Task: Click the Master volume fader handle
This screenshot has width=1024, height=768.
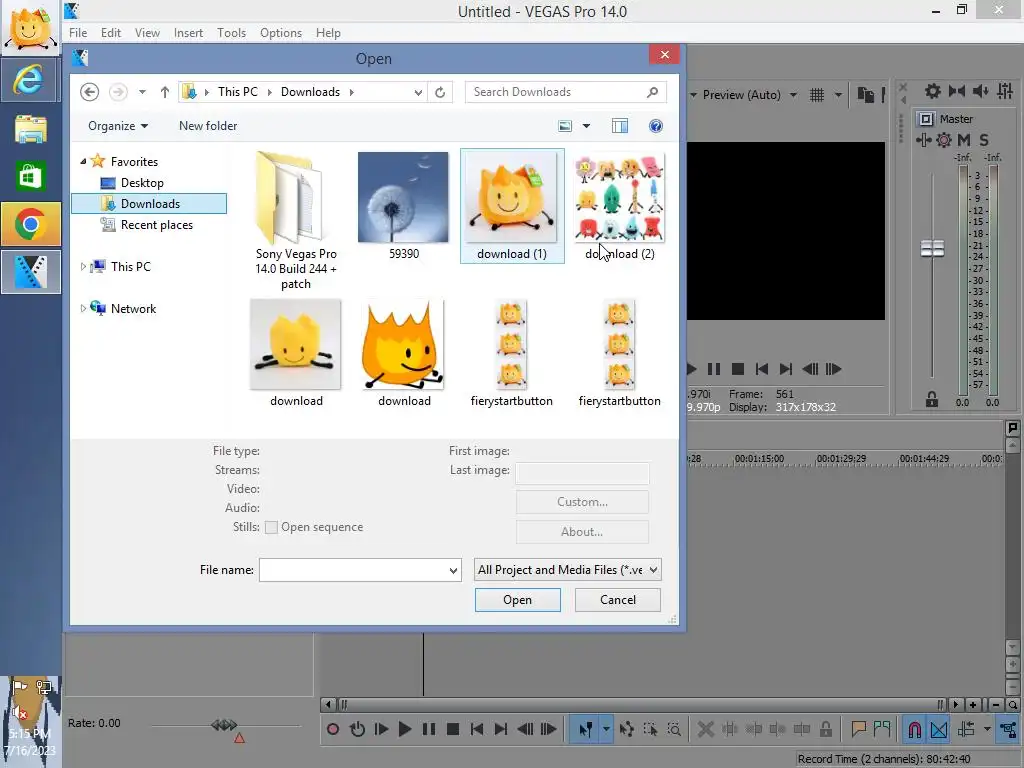Action: [932, 248]
